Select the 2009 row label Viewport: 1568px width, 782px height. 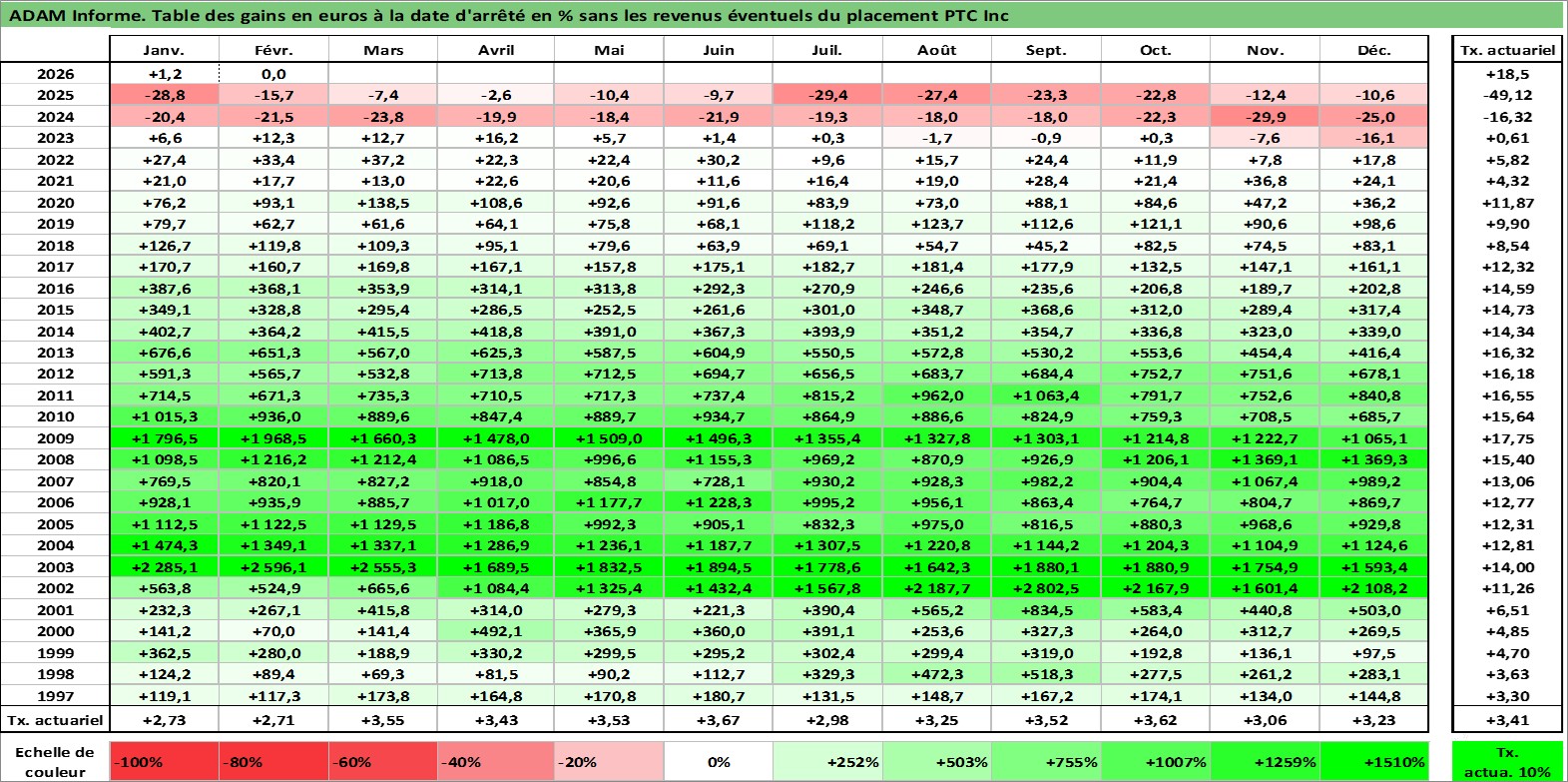coord(55,438)
